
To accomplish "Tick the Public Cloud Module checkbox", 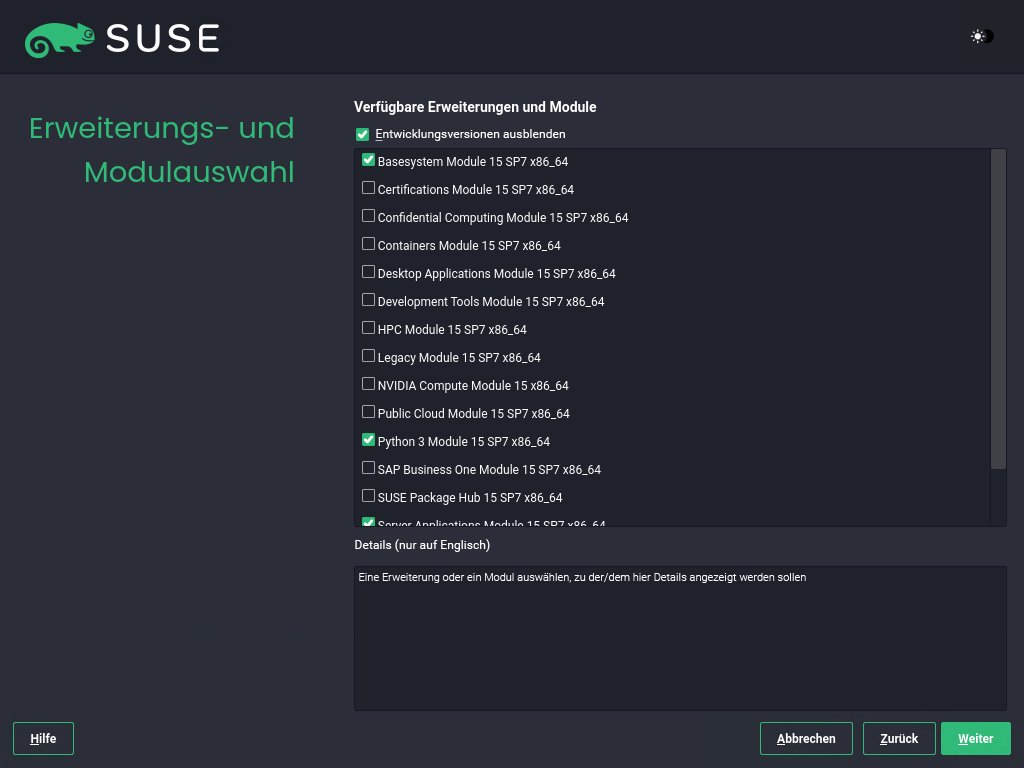I will [x=368, y=413].
